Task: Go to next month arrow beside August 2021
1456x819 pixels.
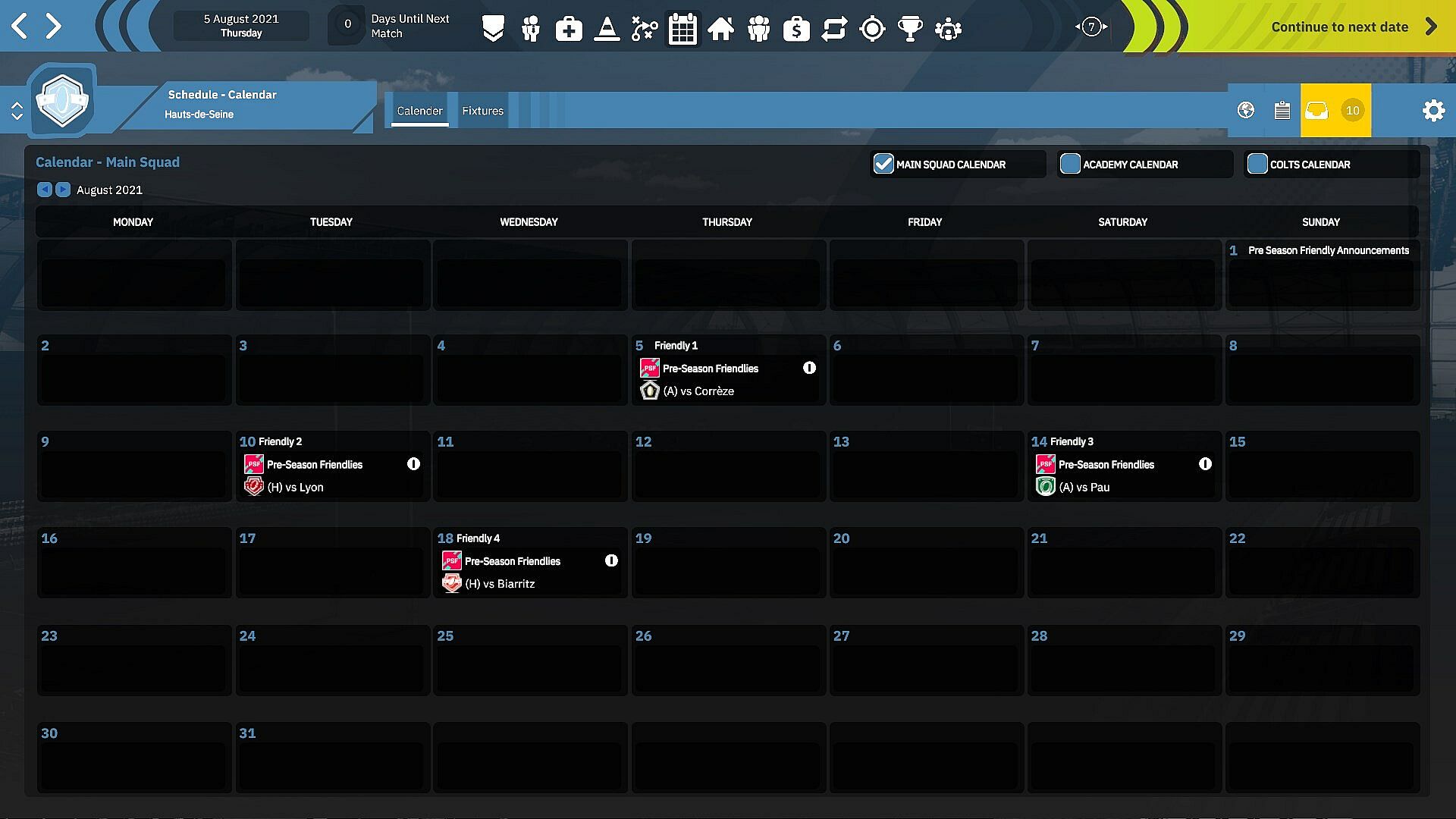Action: [x=63, y=190]
